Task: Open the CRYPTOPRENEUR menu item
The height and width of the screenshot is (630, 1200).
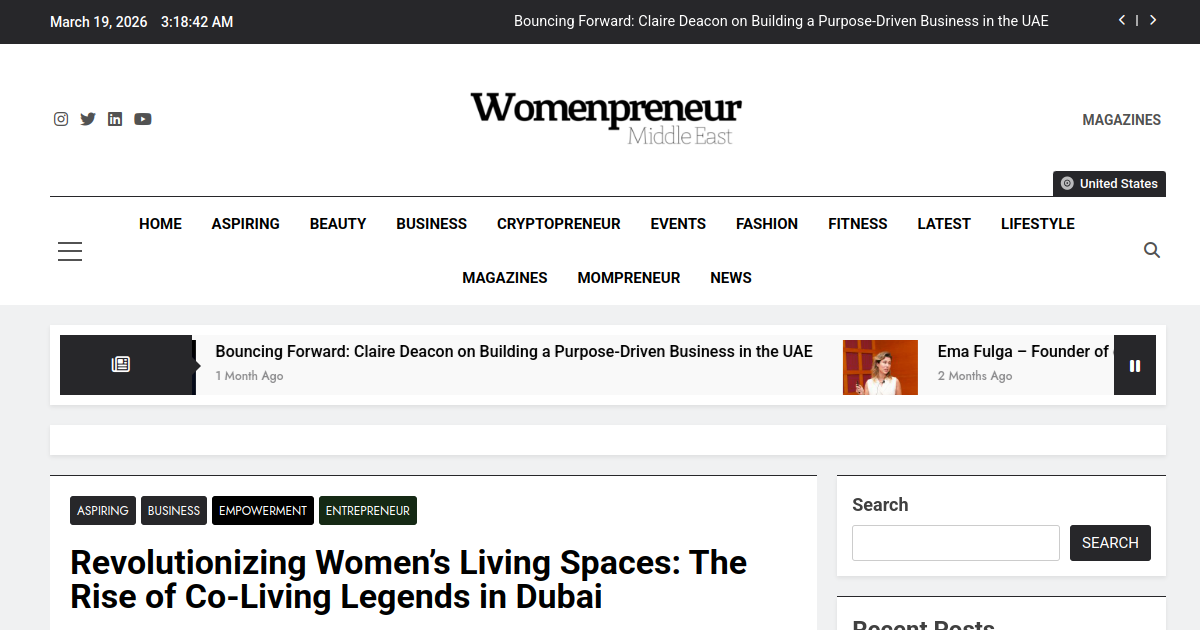Action: coord(559,224)
